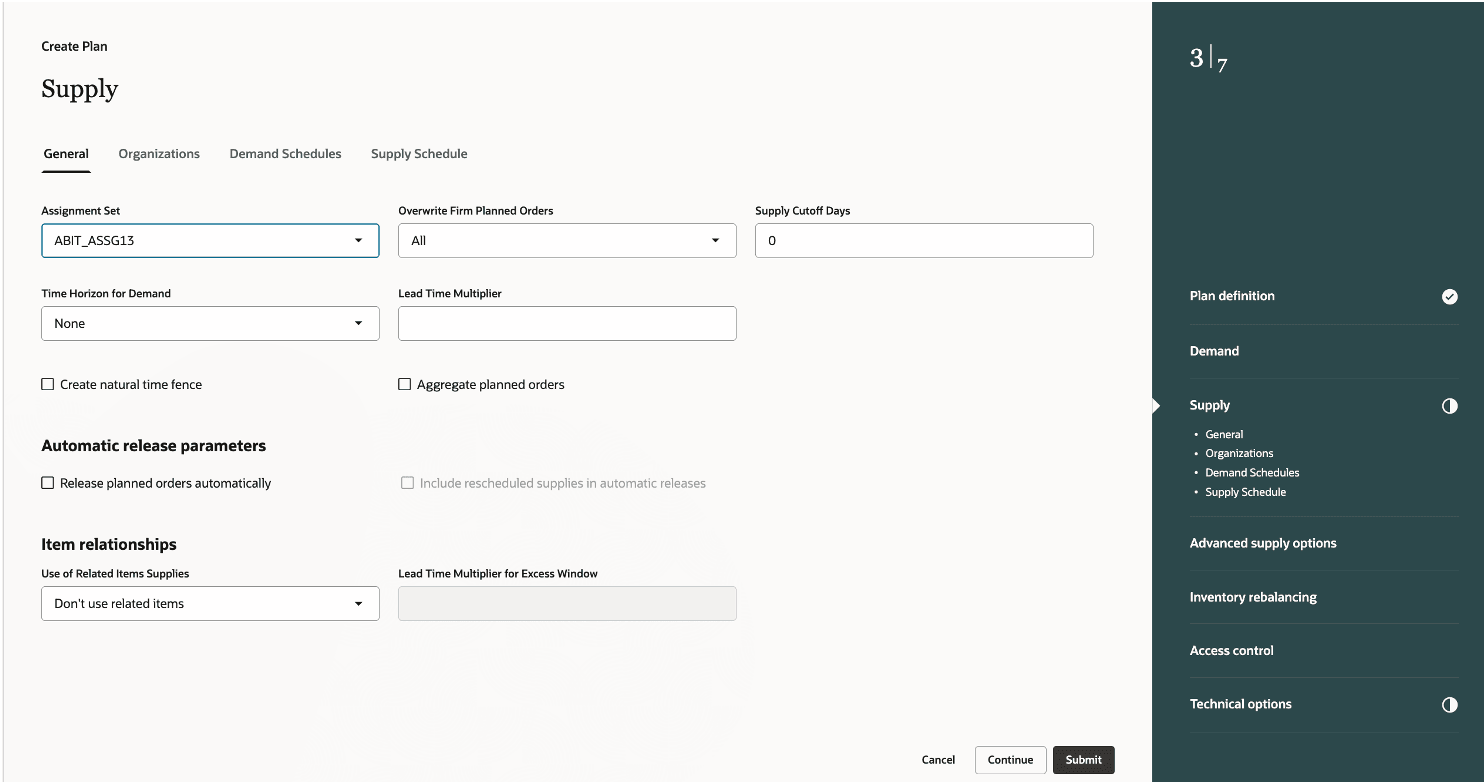The width and height of the screenshot is (1484, 782).
Task: Check the Aggregate planned orders box
Action: click(405, 384)
